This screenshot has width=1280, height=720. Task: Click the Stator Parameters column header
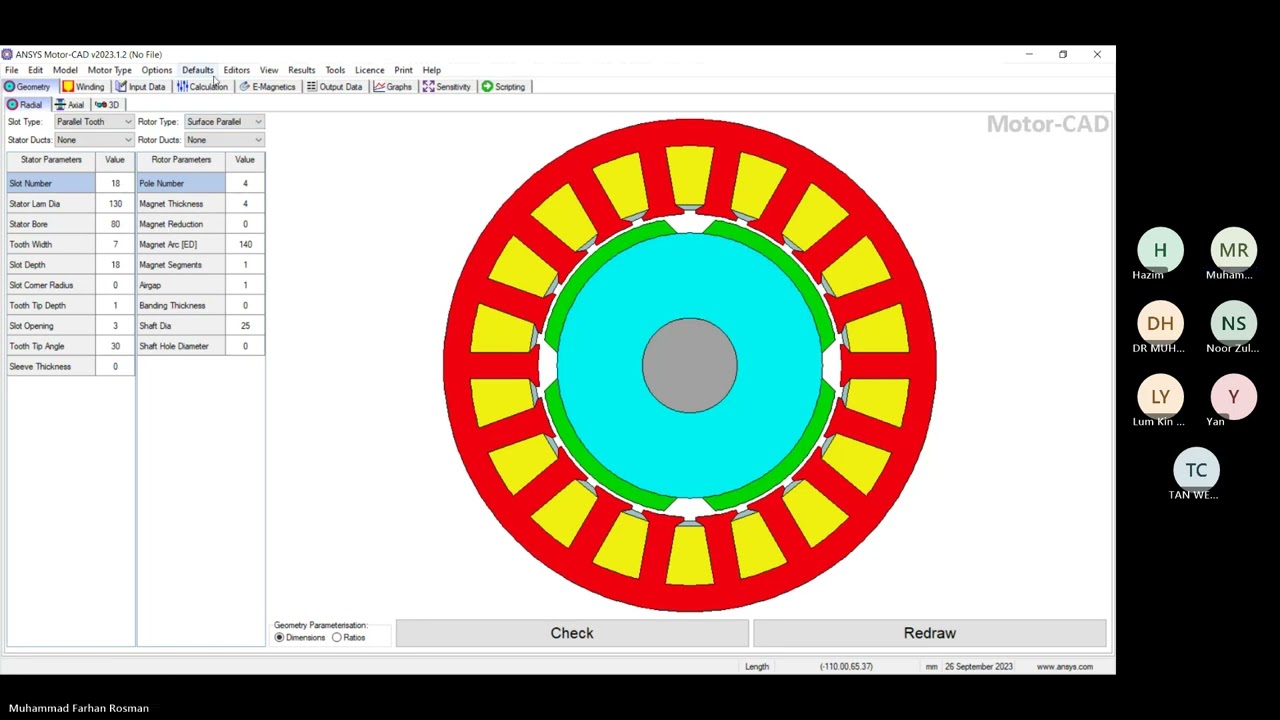(x=51, y=160)
